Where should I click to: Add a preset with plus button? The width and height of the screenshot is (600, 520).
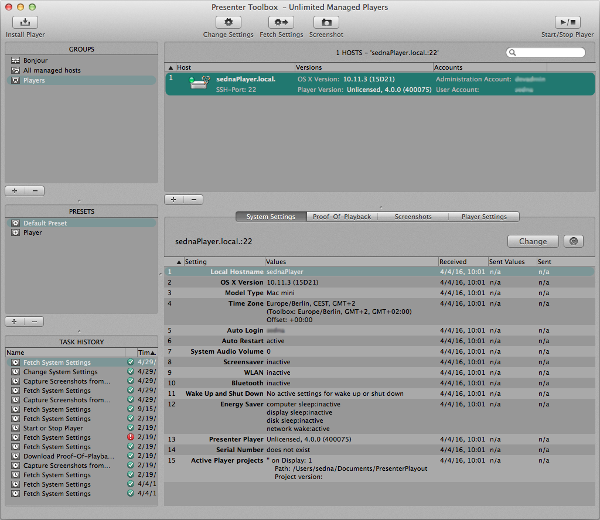[x=15, y=321]
